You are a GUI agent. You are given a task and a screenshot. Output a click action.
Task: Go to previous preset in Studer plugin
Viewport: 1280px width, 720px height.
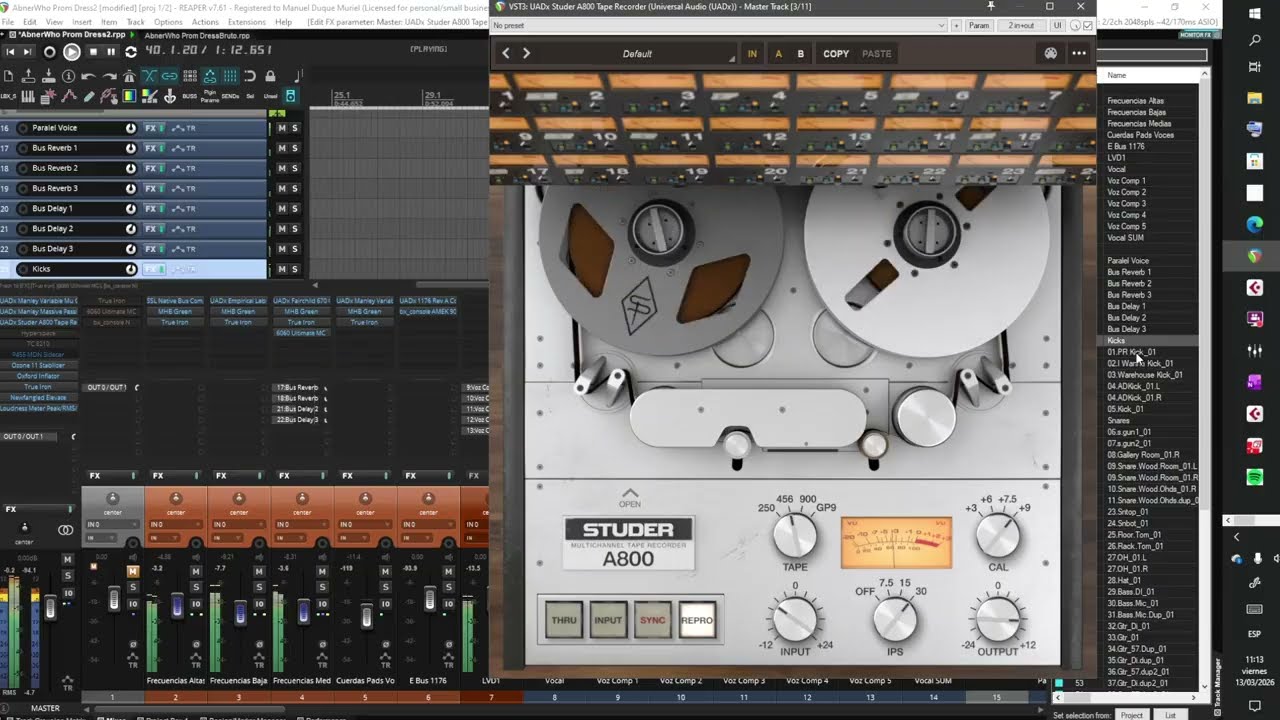point(506,54)
